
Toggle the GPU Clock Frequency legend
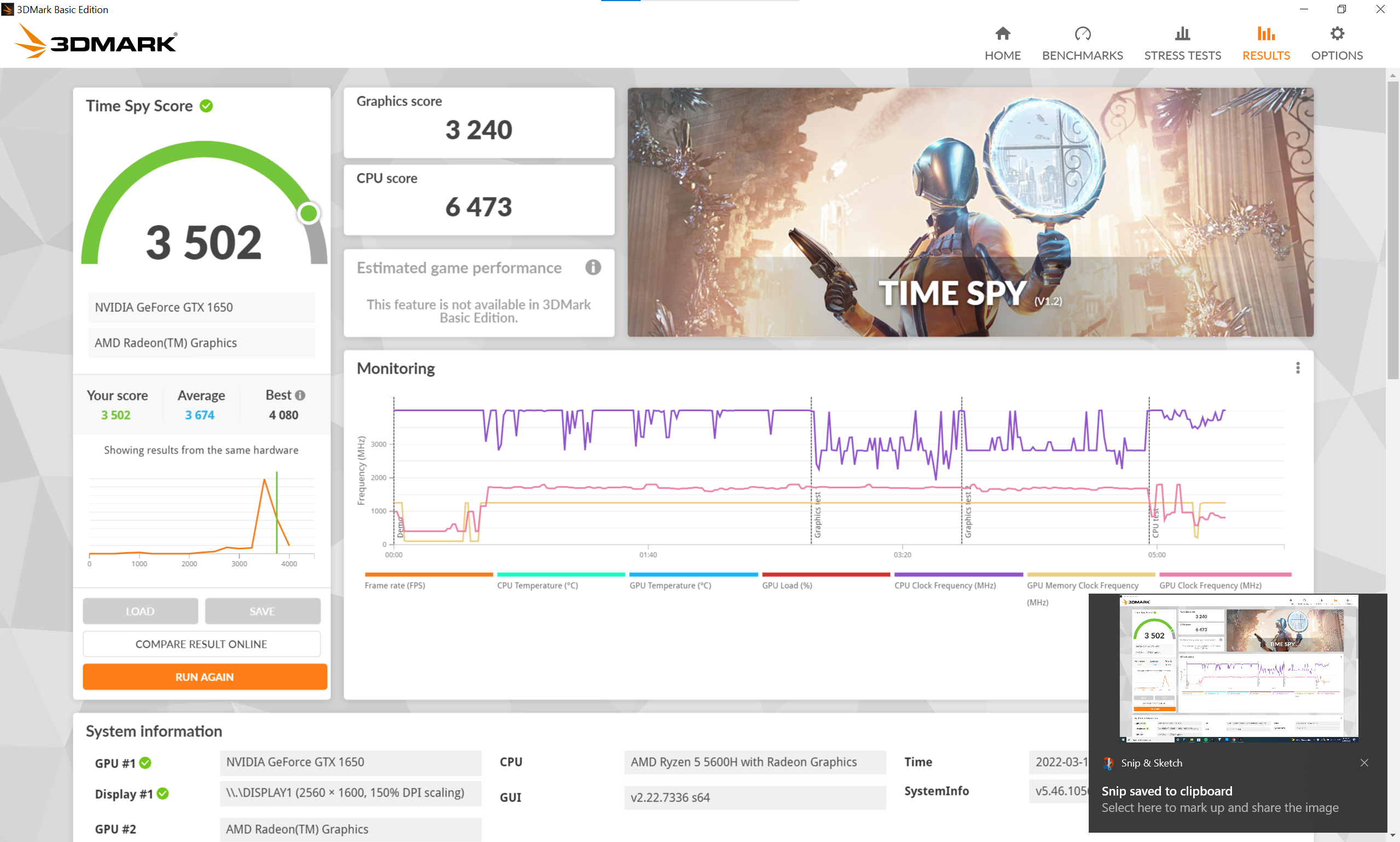pos(1210,585)
